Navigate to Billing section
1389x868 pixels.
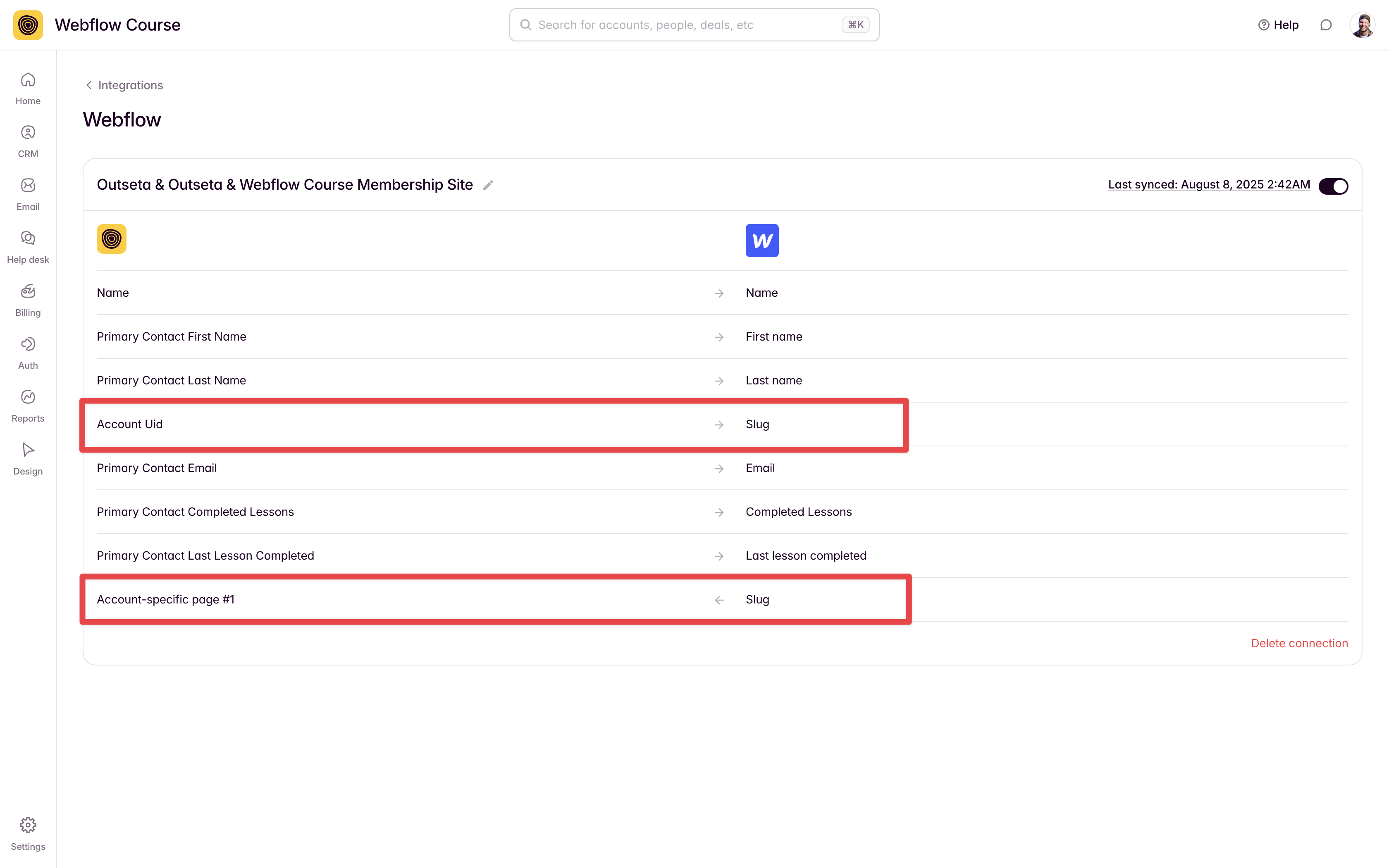(x=28, y=300)
